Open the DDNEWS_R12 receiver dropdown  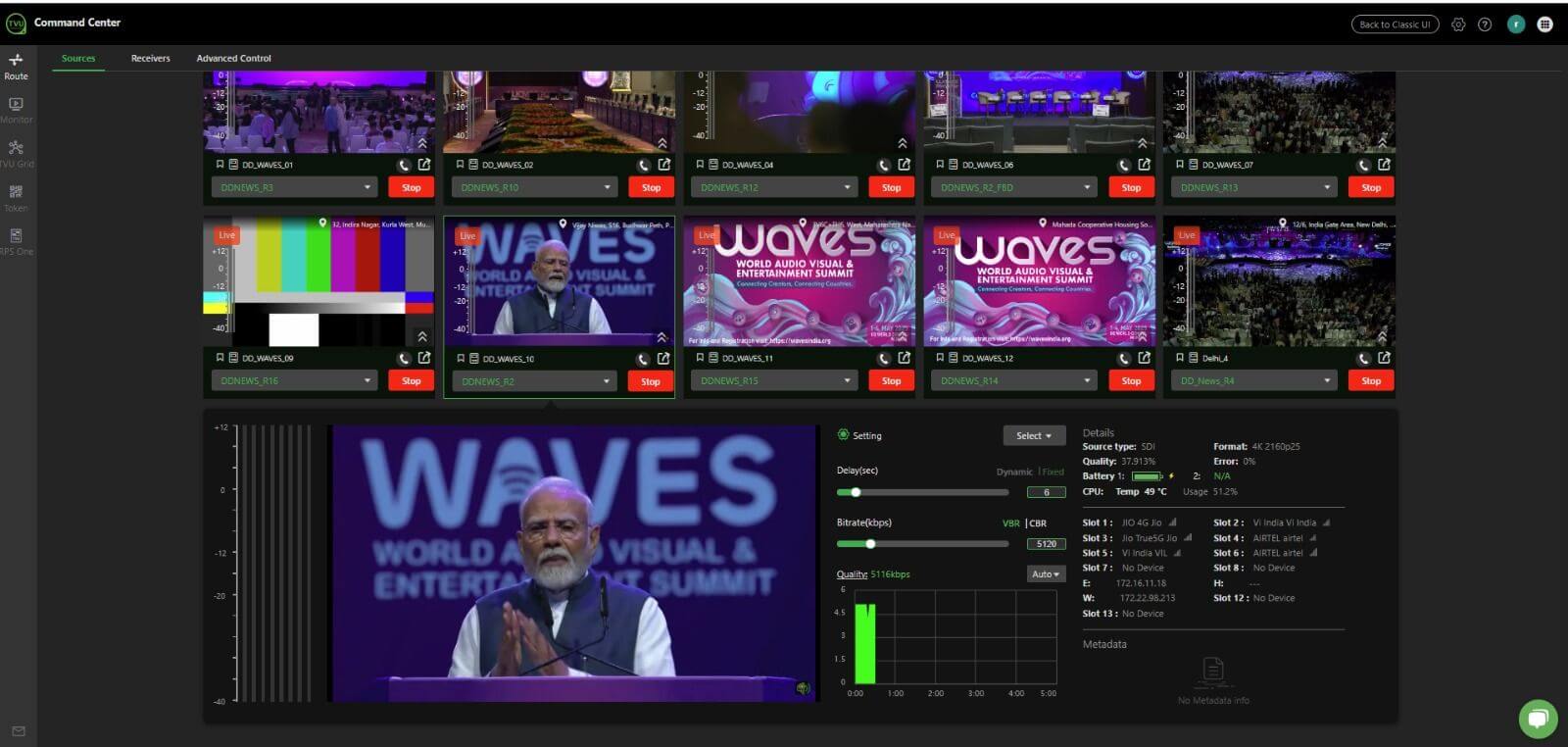pos(774,187)
